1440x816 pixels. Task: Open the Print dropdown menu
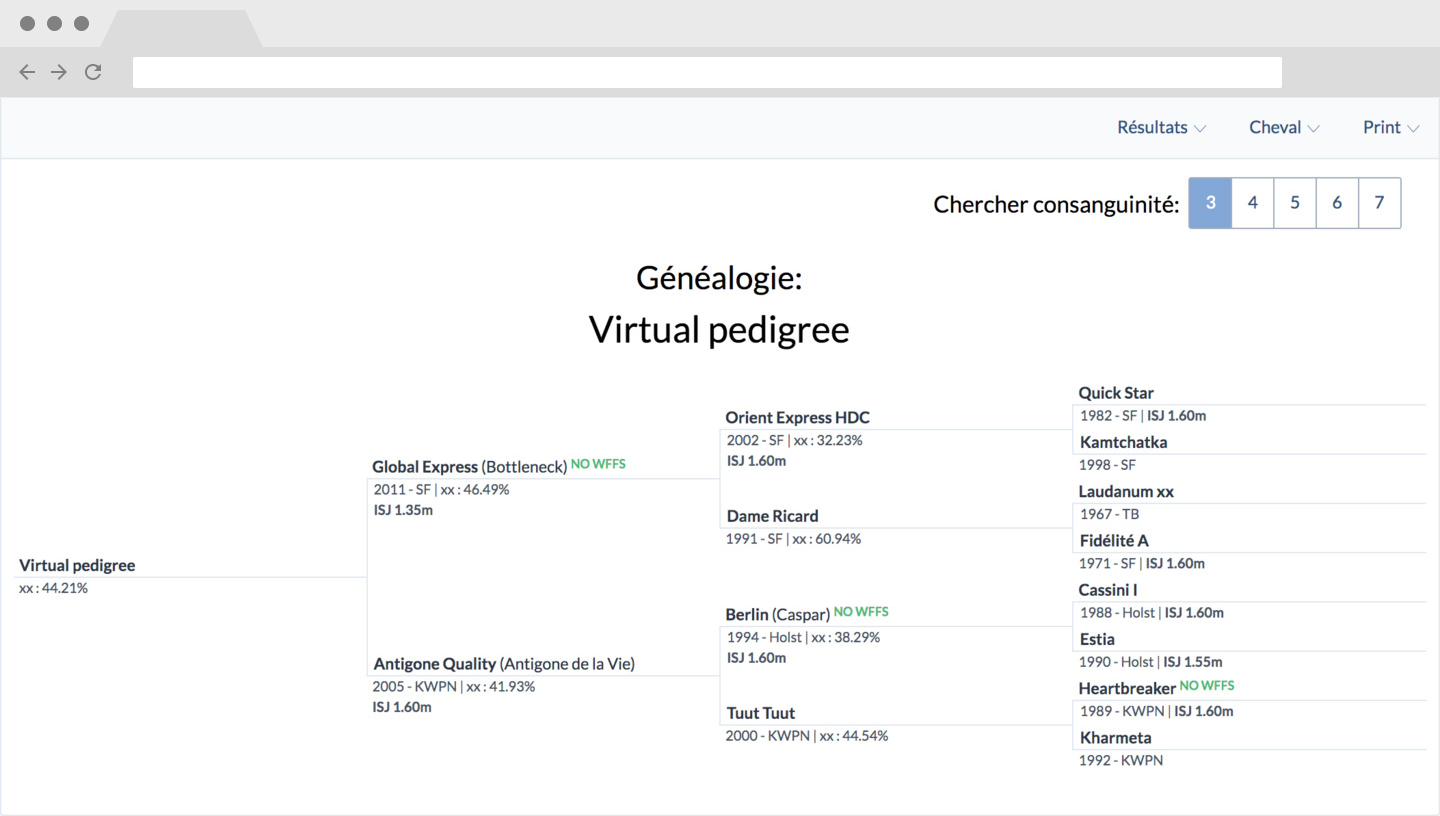(1391, 127)
